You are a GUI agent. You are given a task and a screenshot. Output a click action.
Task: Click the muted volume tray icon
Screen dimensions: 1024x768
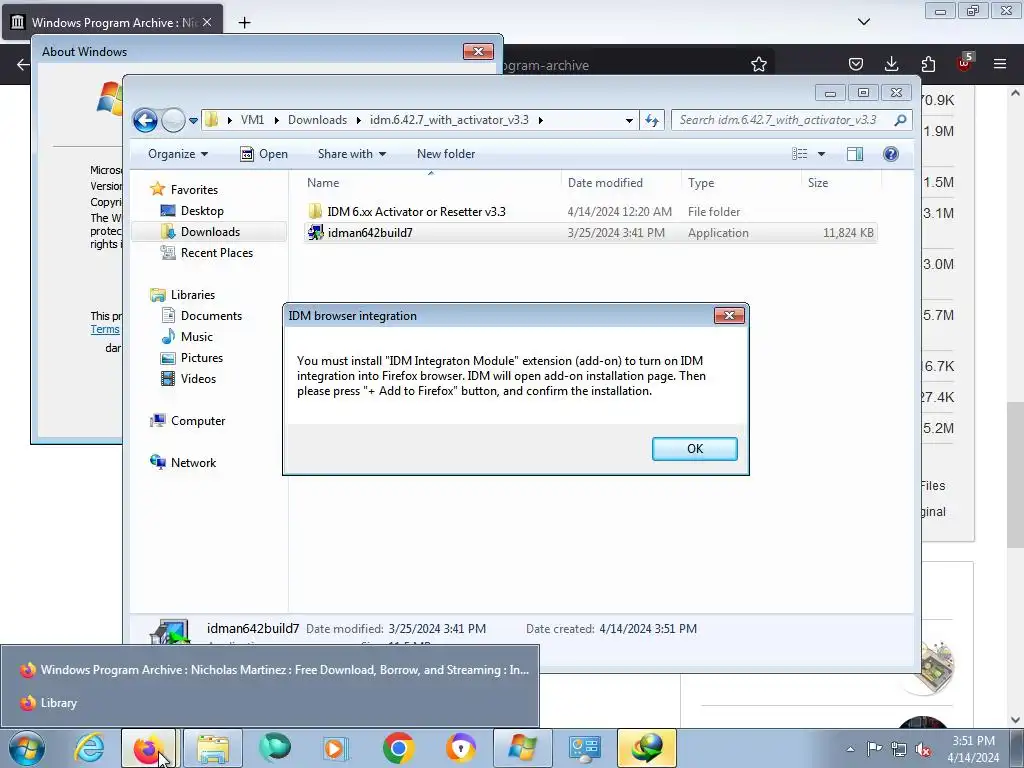tap(923, 749)
